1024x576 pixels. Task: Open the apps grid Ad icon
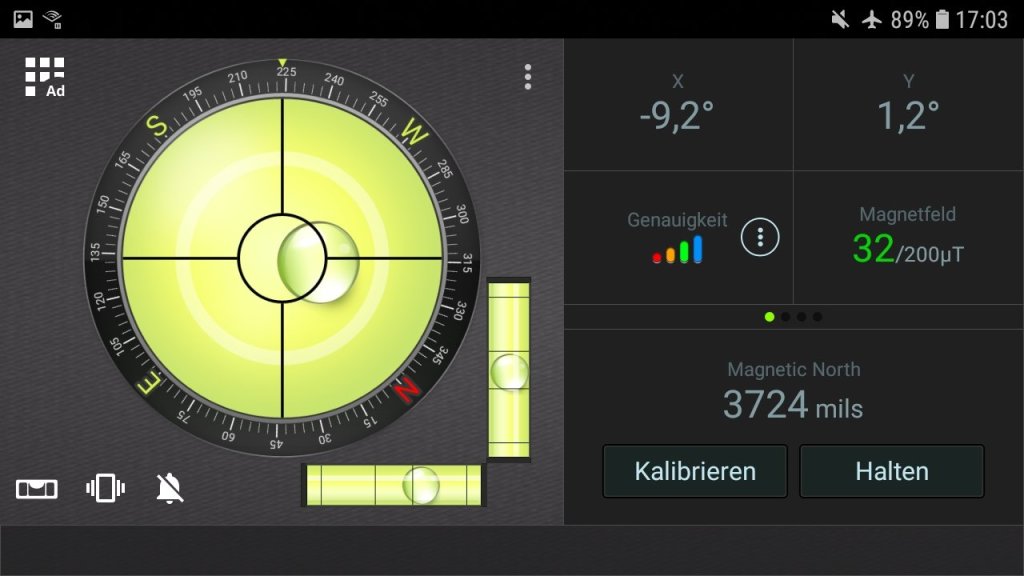(x=45, y=77)
